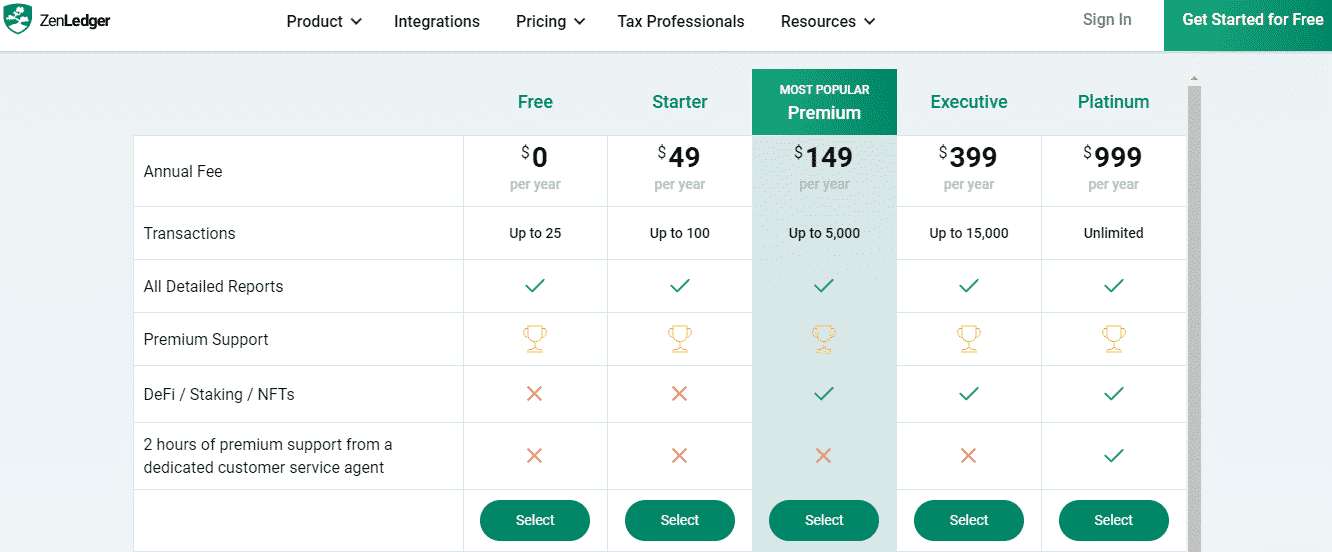Expand the Pricing dropdown menu
The height and width of the screenshot is (552, 1332).
(551, 21)
